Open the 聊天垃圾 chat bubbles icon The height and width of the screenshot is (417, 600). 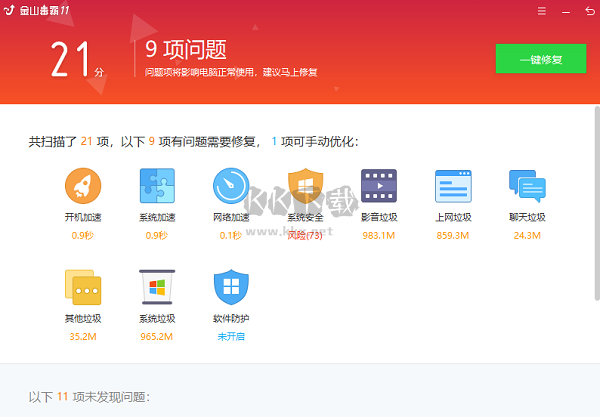[527, 186]
